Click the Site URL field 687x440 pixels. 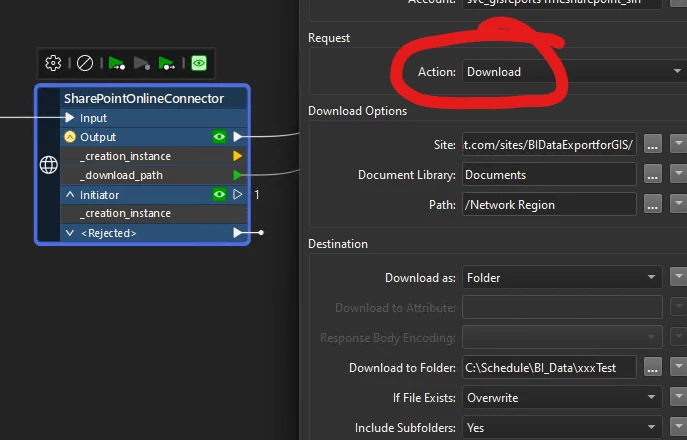(x=549, y=145)
